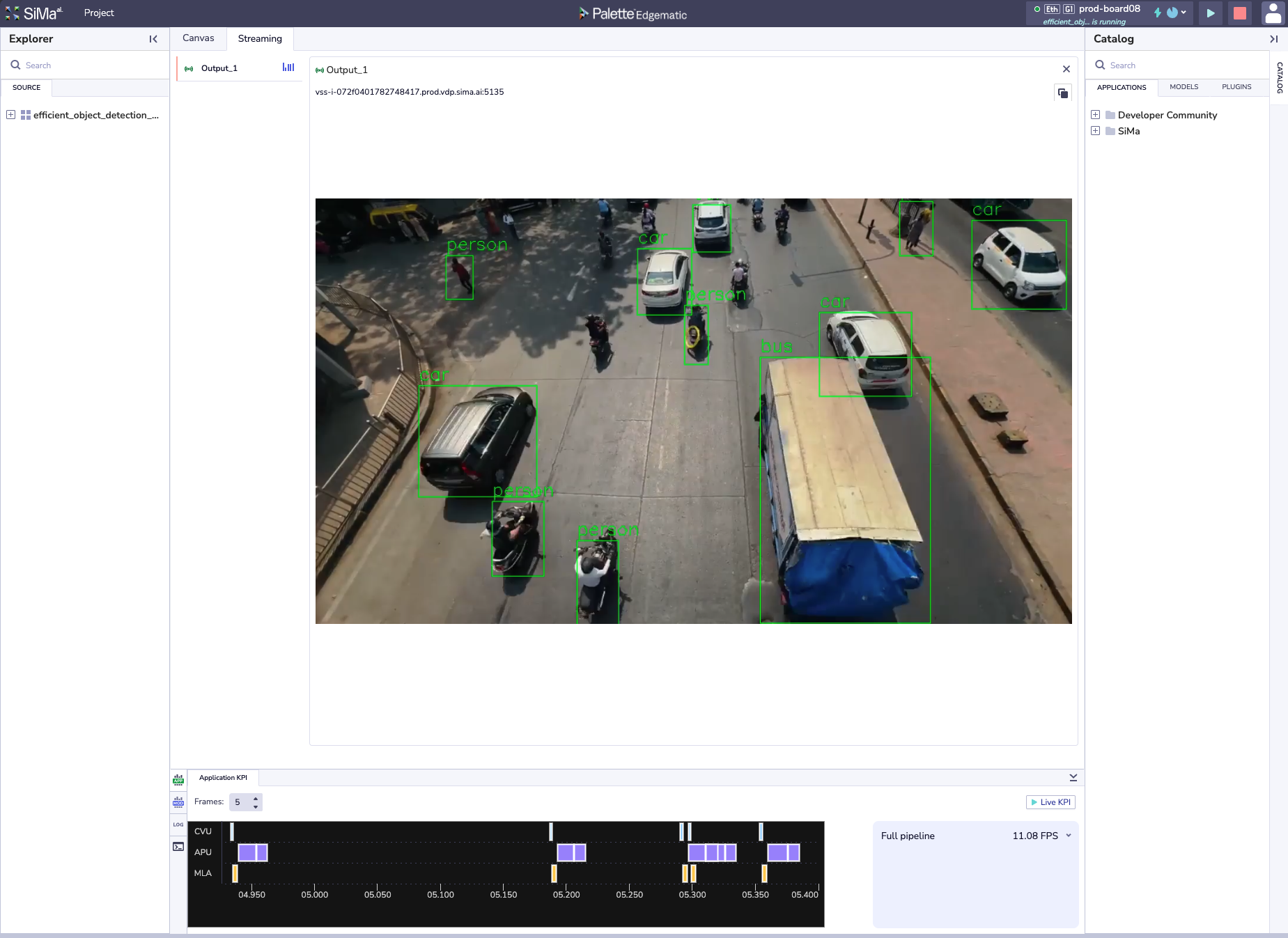This screenshot has width=1288, height=938.
Task: Collapse the Explorer panel
Action: point(153,39)
